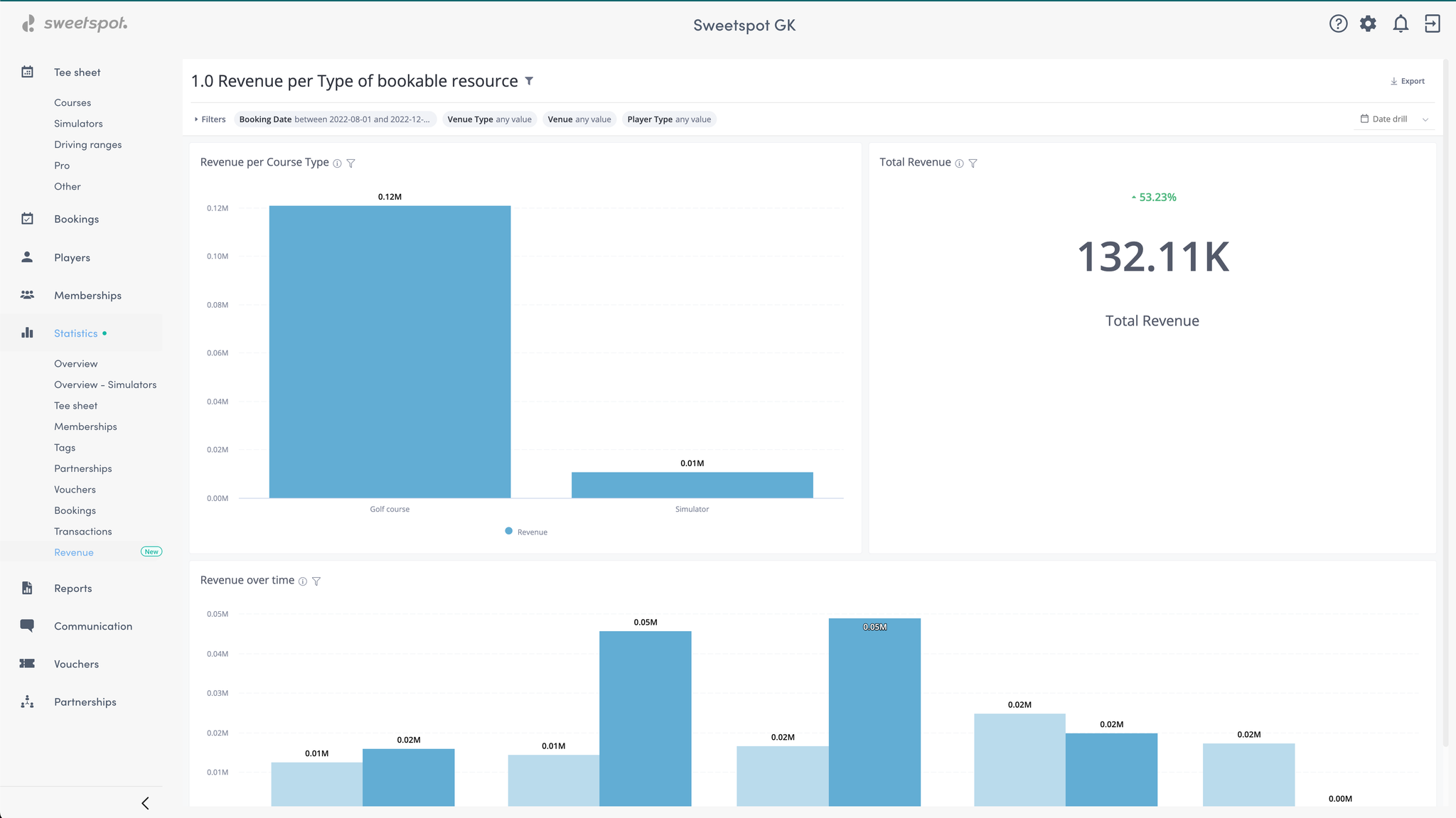The height and width of the screenshot is (818, 1456).
Task: Go to Pro under Tee sheet
Action: pyautogui.click(x=62, y=165)
